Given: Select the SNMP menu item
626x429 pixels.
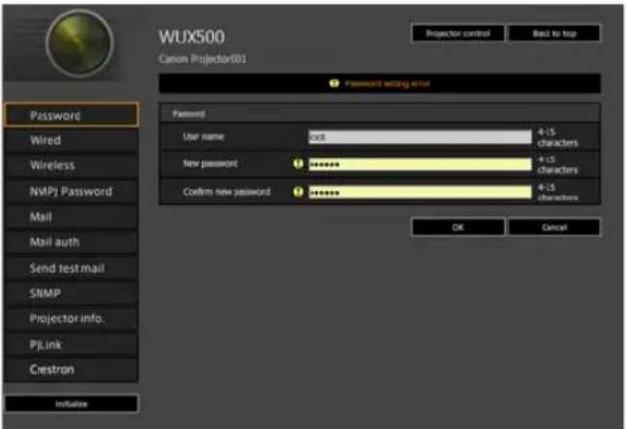Looking at the screenshot, I should (x=71, y=293).
